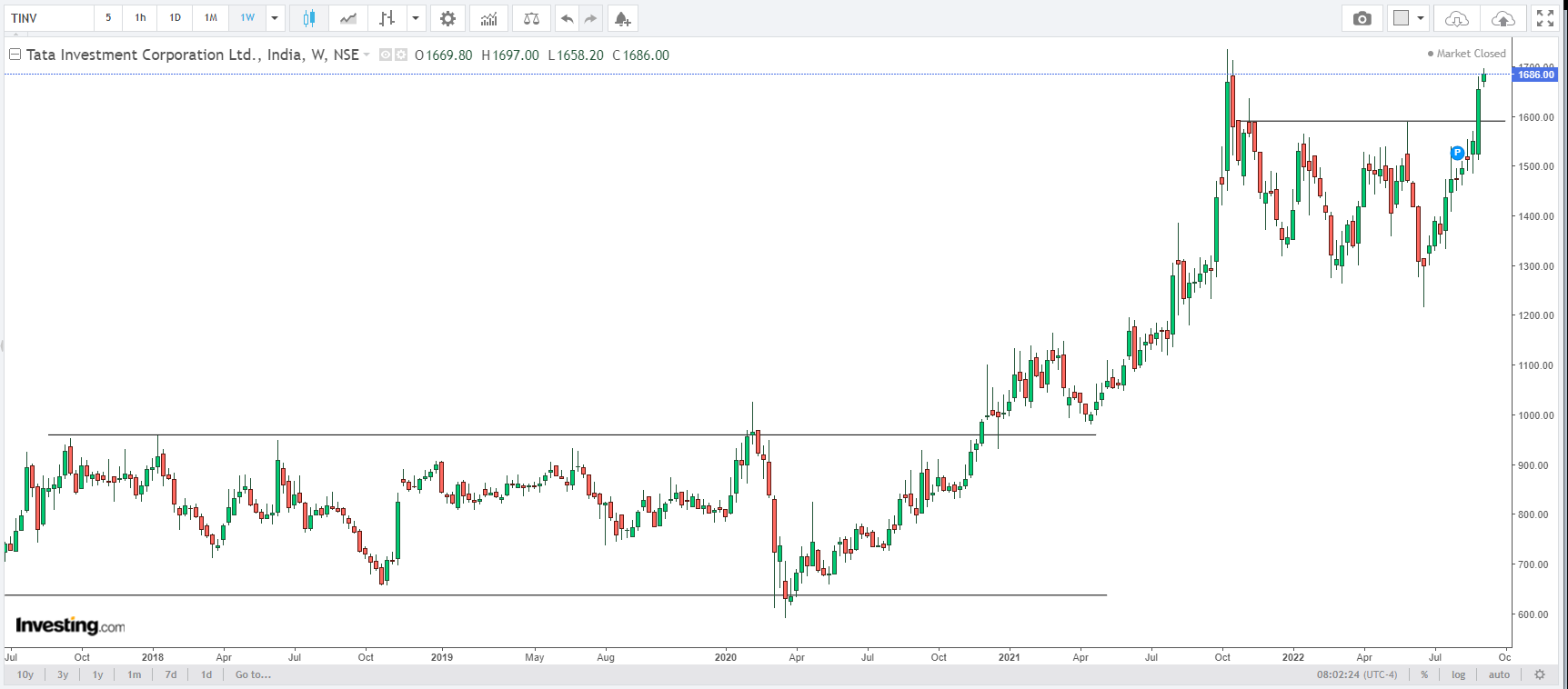Image resolution: width=1568 pixels, height=689 pixels.
Task: Open series format gear icon in legend
Action: pyautogui.click(x=400, y=55)
